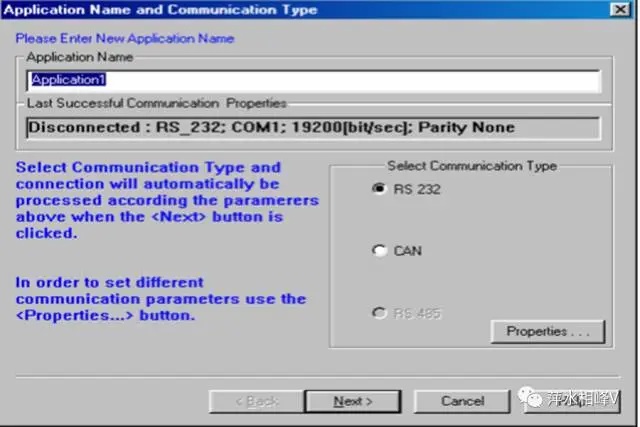Image resolution: width=640 pixels, height=427 pixels.
Task: Click the 'Select Communication Type' group title
Action: click(x=471, y=166)
